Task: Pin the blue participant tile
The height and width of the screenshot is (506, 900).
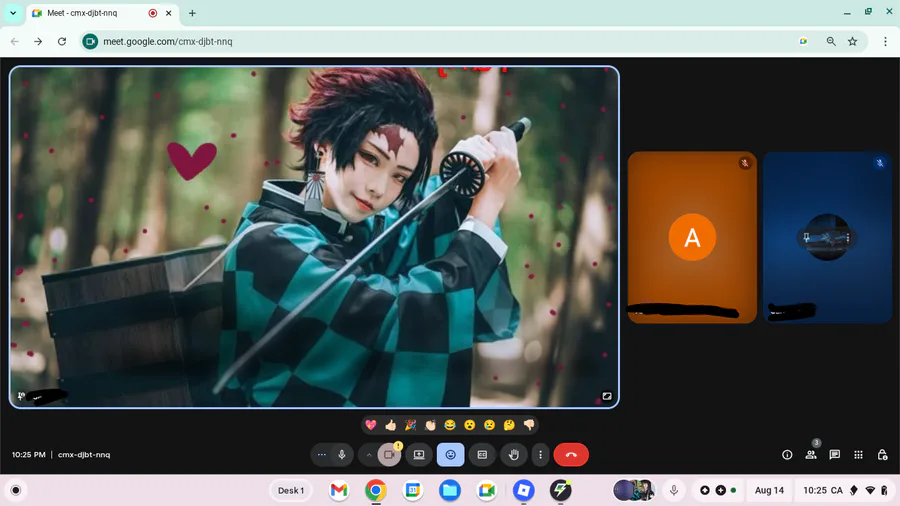Action: (x=806, y=238)
